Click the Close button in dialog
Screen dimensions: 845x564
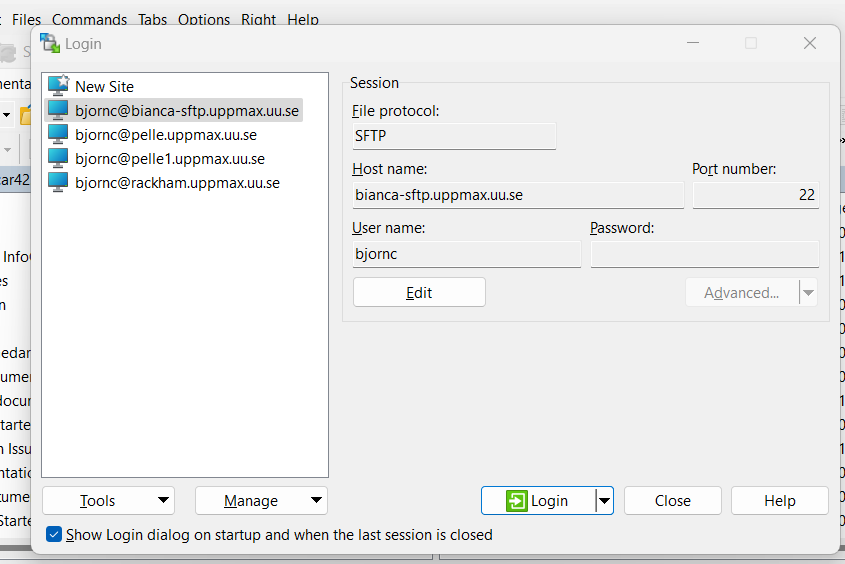coord(673,501)
